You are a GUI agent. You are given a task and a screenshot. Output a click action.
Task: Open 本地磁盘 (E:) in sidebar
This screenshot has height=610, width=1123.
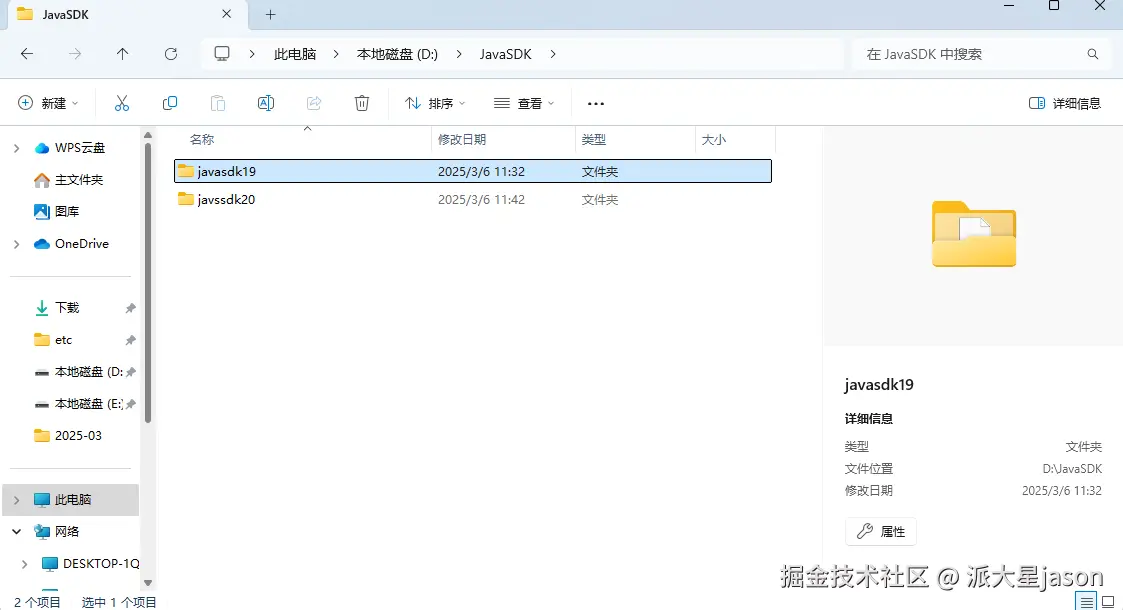pos(79,404)
